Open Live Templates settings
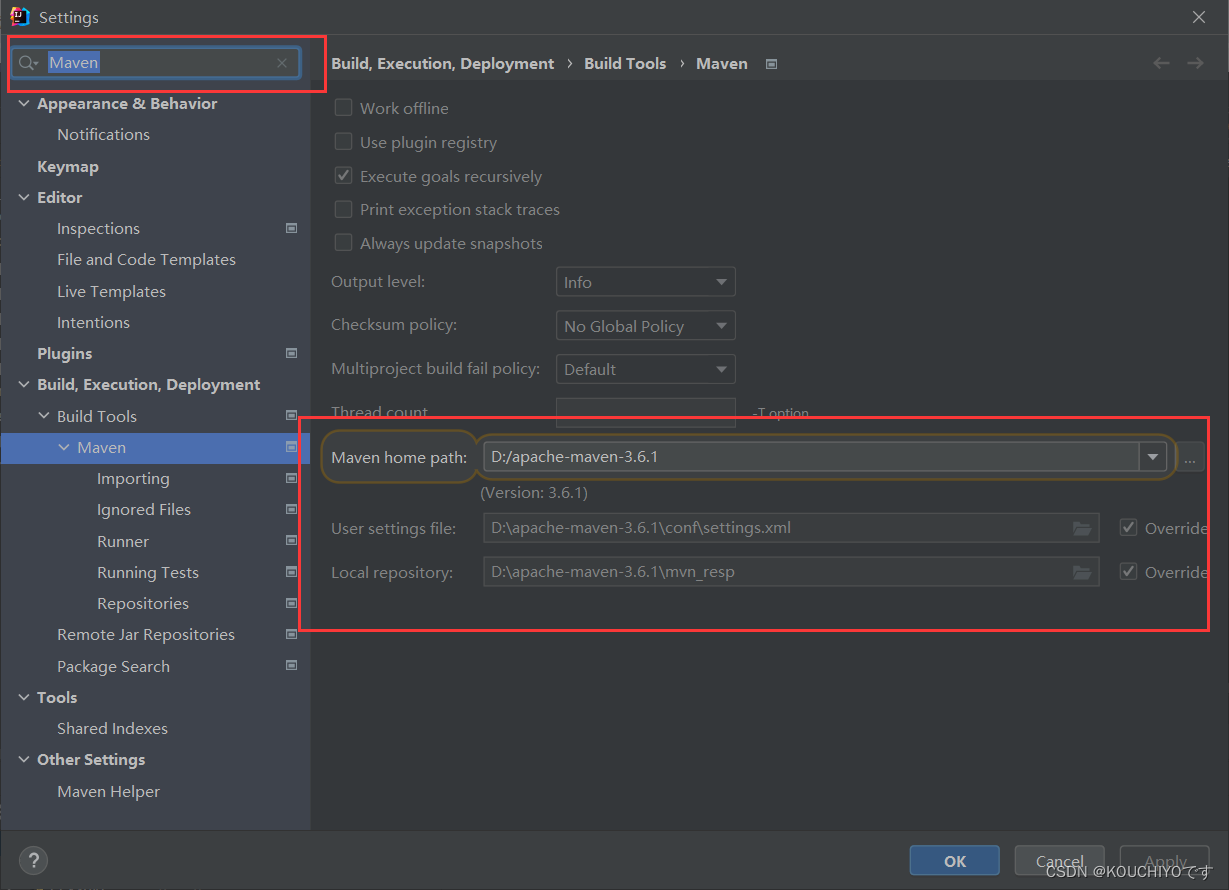The width and height of the screenshot is (1229, 890). click(x=111, y=291)
